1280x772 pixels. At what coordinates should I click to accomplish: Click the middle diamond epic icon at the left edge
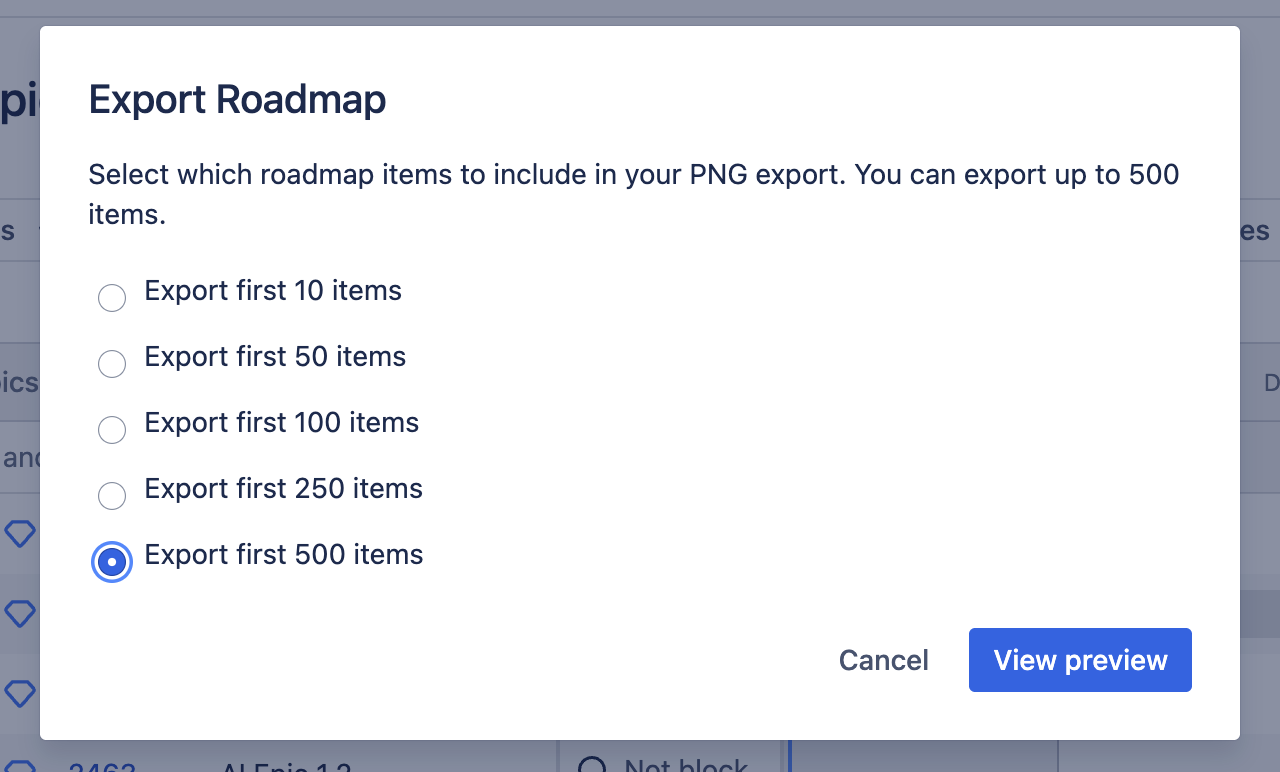click(x=20, y=612)
